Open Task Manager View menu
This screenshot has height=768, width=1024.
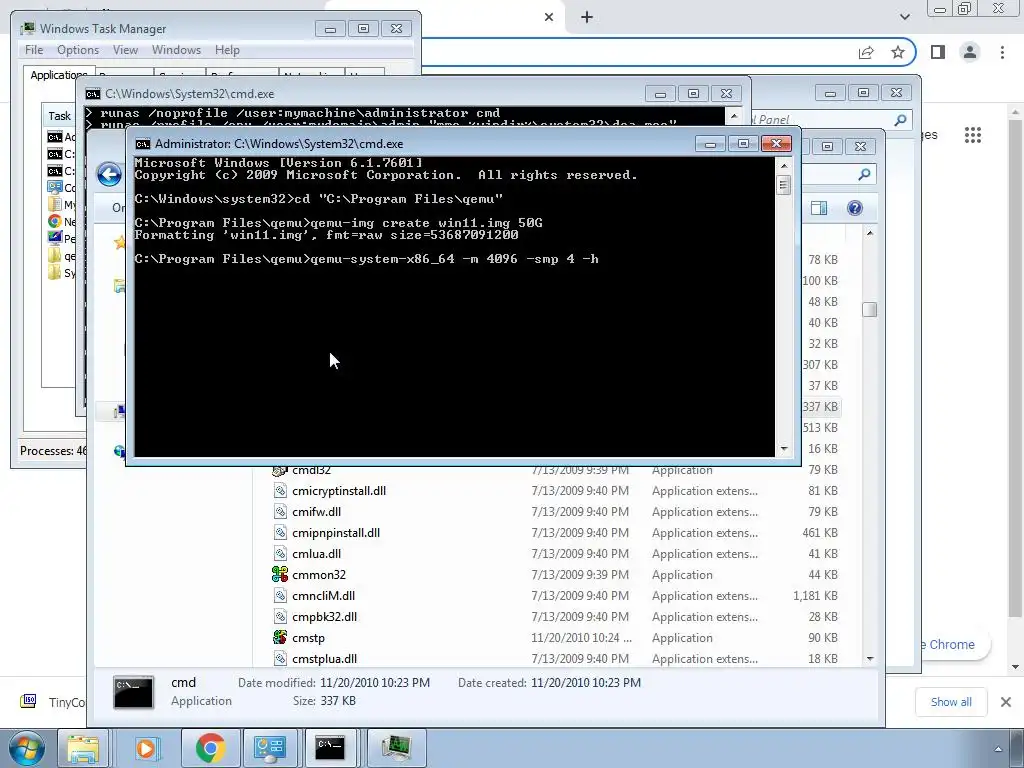click(x=125, y=50)
